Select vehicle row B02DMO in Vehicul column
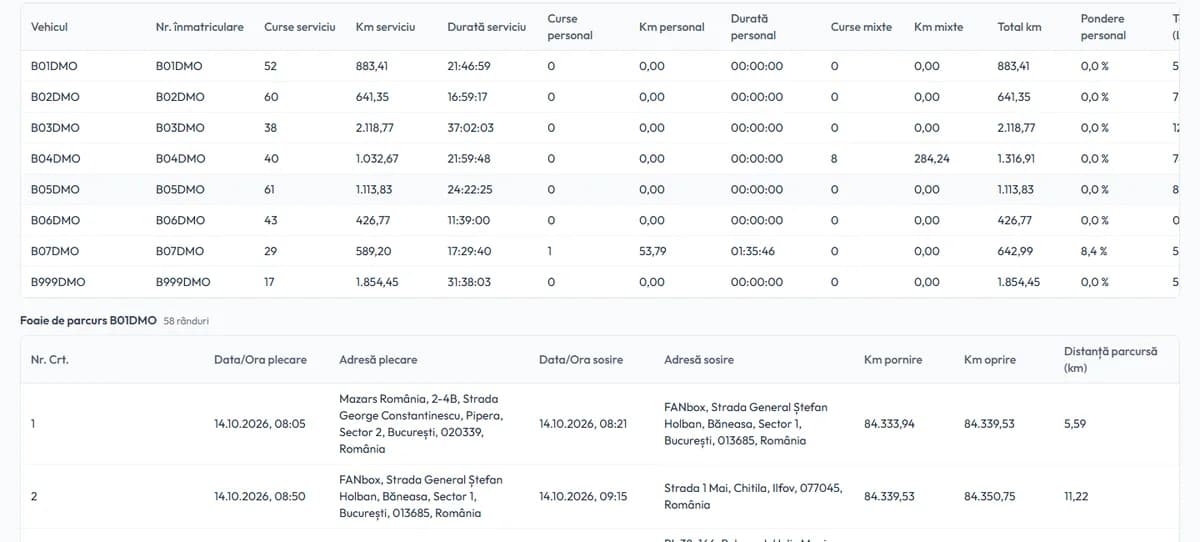This screenshot has height=542, width=1200. (55, 97)
